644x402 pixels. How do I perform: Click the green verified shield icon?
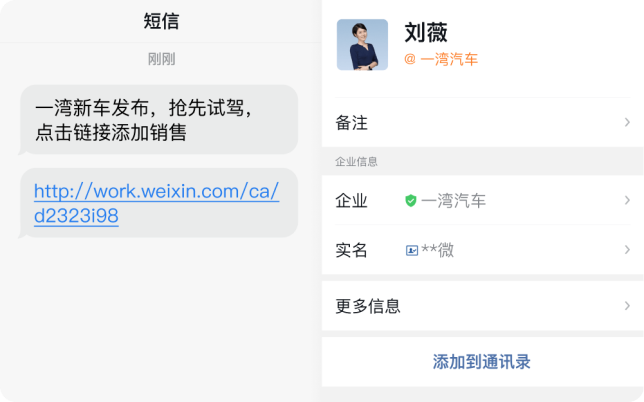point(411,201)
